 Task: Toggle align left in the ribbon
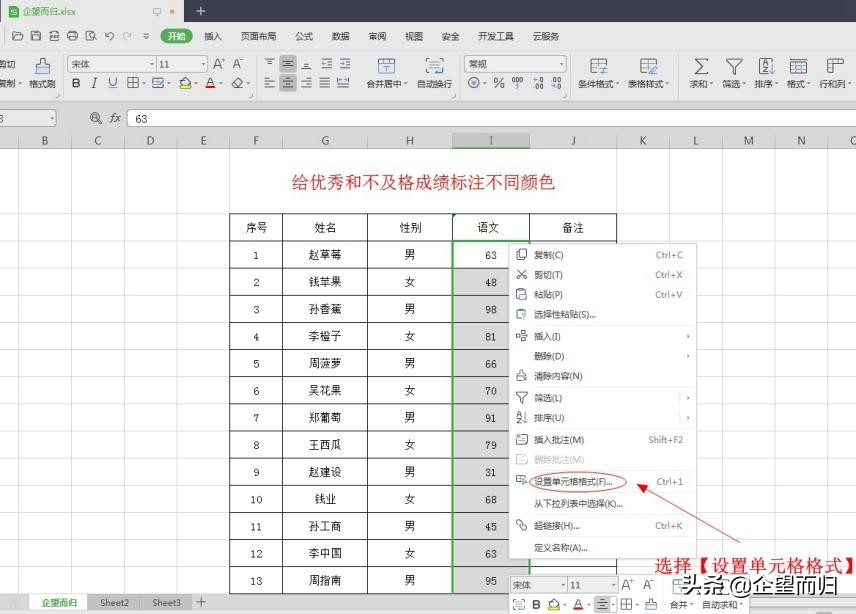269,83
